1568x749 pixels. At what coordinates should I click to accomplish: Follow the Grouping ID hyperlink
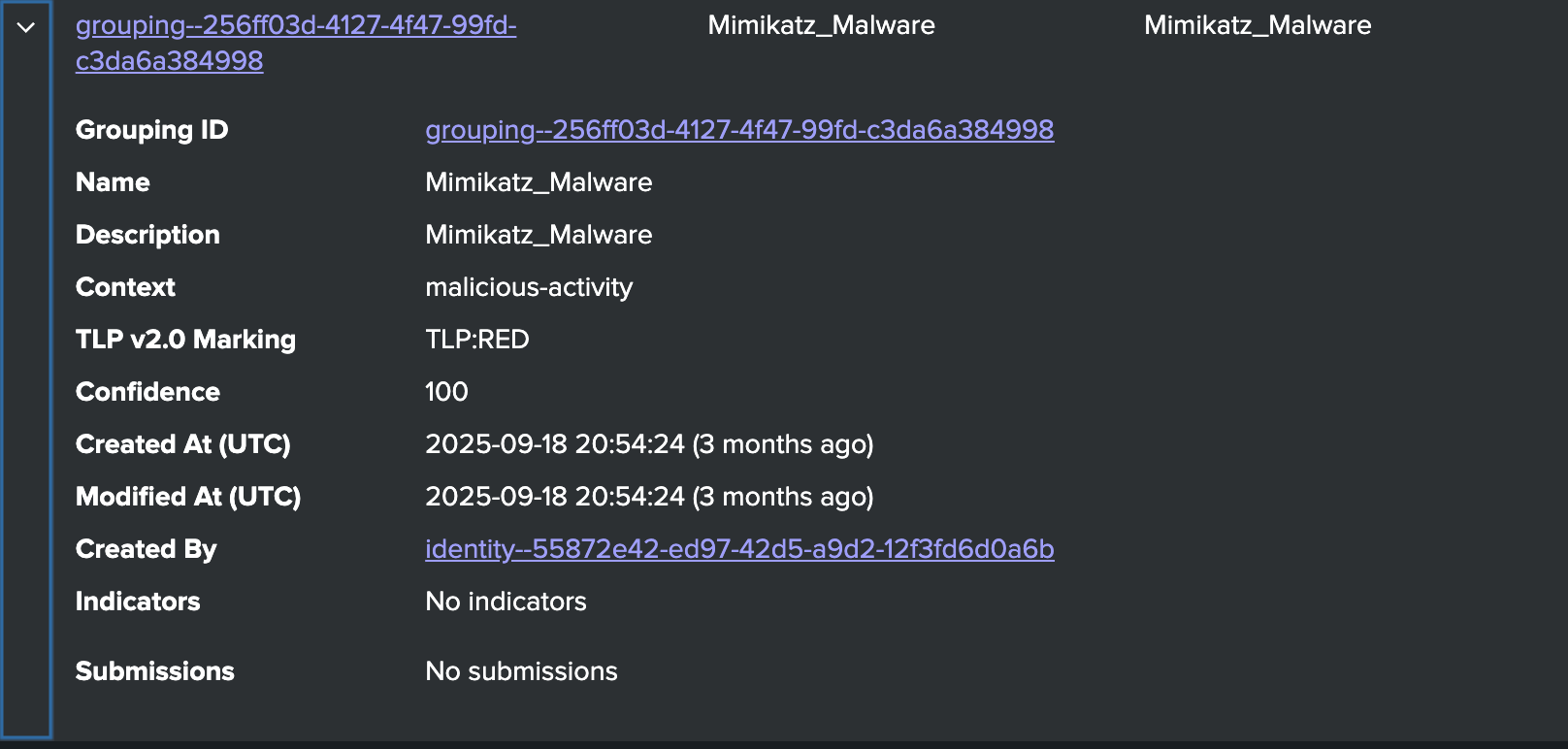pos(740,129)
